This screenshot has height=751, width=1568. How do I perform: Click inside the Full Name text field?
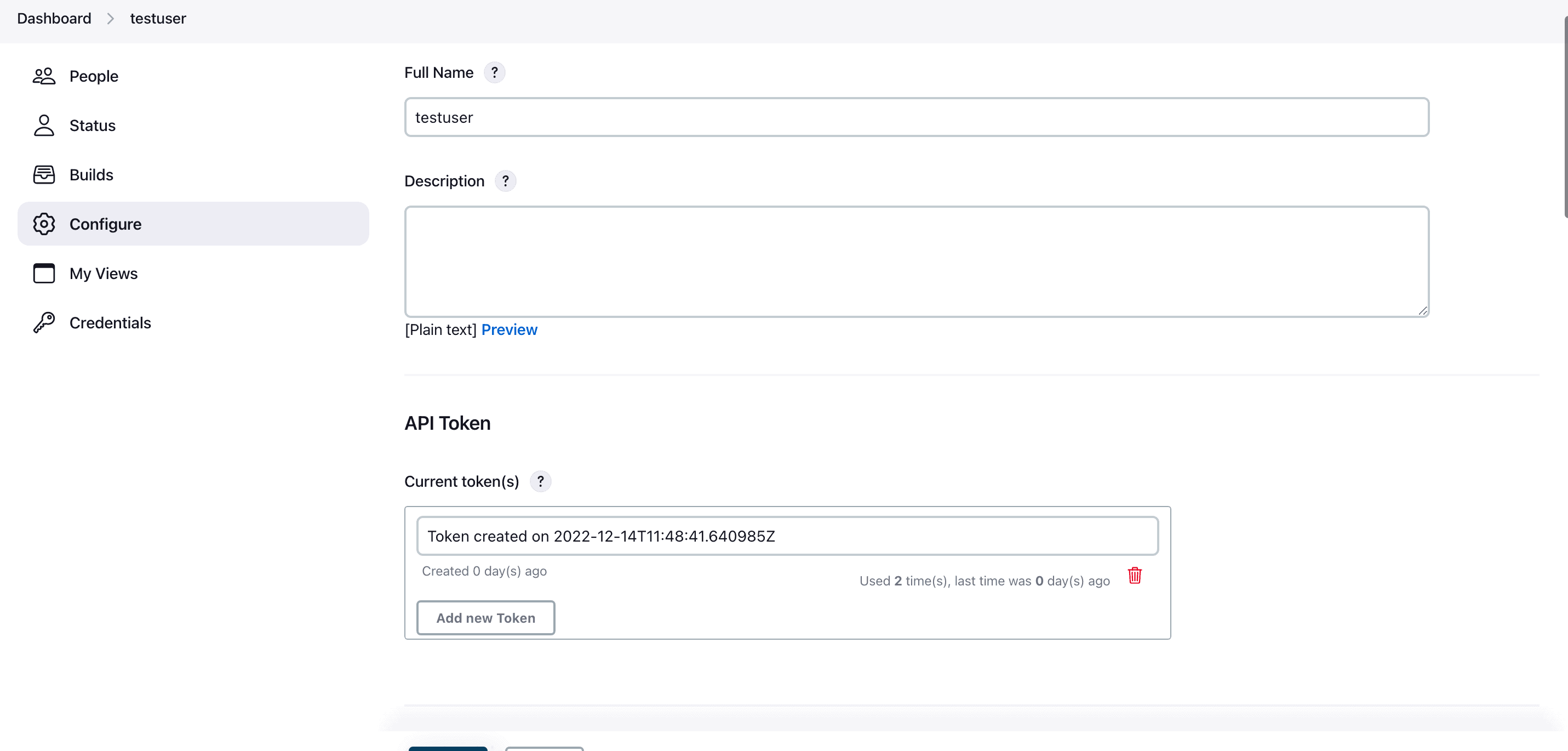(913, 117)
